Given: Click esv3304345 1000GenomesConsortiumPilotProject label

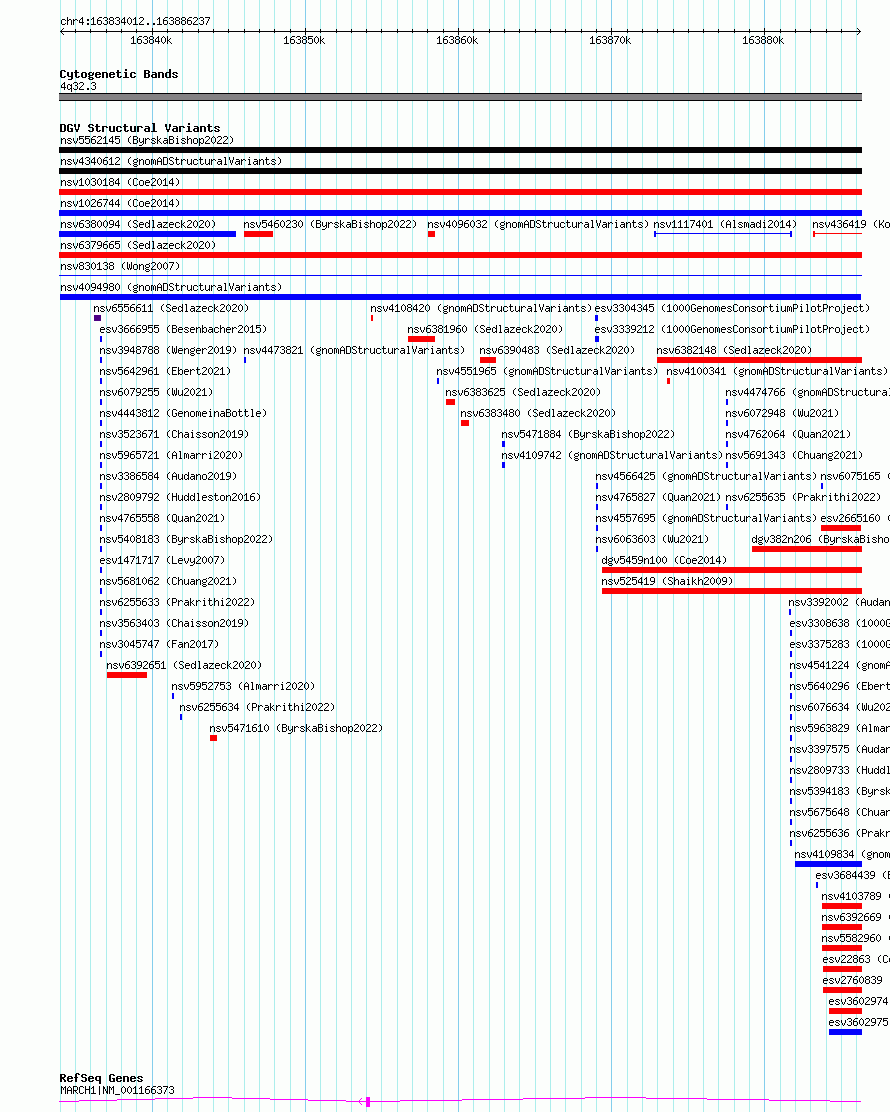Looking at the screenshot, I should click(x=732, y=308).
